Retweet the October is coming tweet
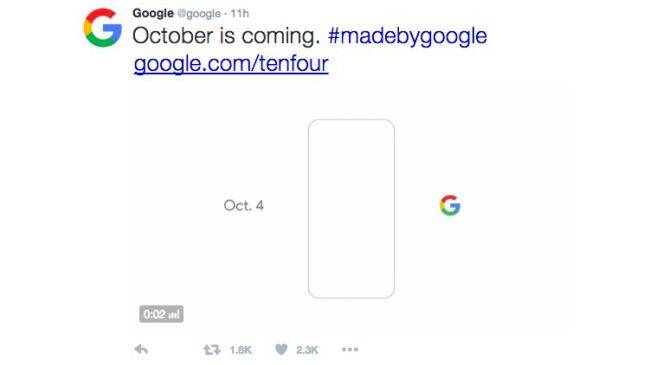The image size is (650, 365). click(x=212, y=350)
